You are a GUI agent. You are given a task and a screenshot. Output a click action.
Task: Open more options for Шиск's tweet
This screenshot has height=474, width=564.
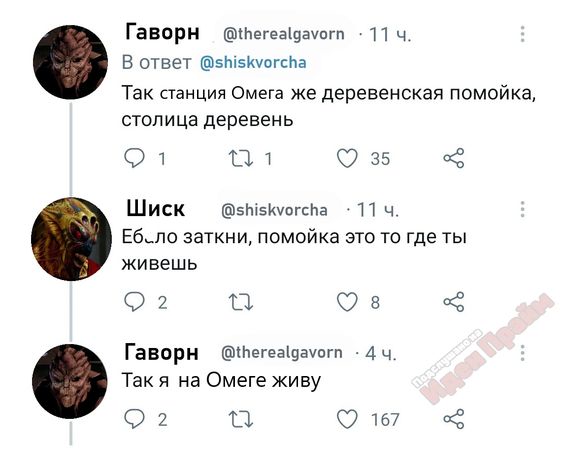click(x=522, y=209)
